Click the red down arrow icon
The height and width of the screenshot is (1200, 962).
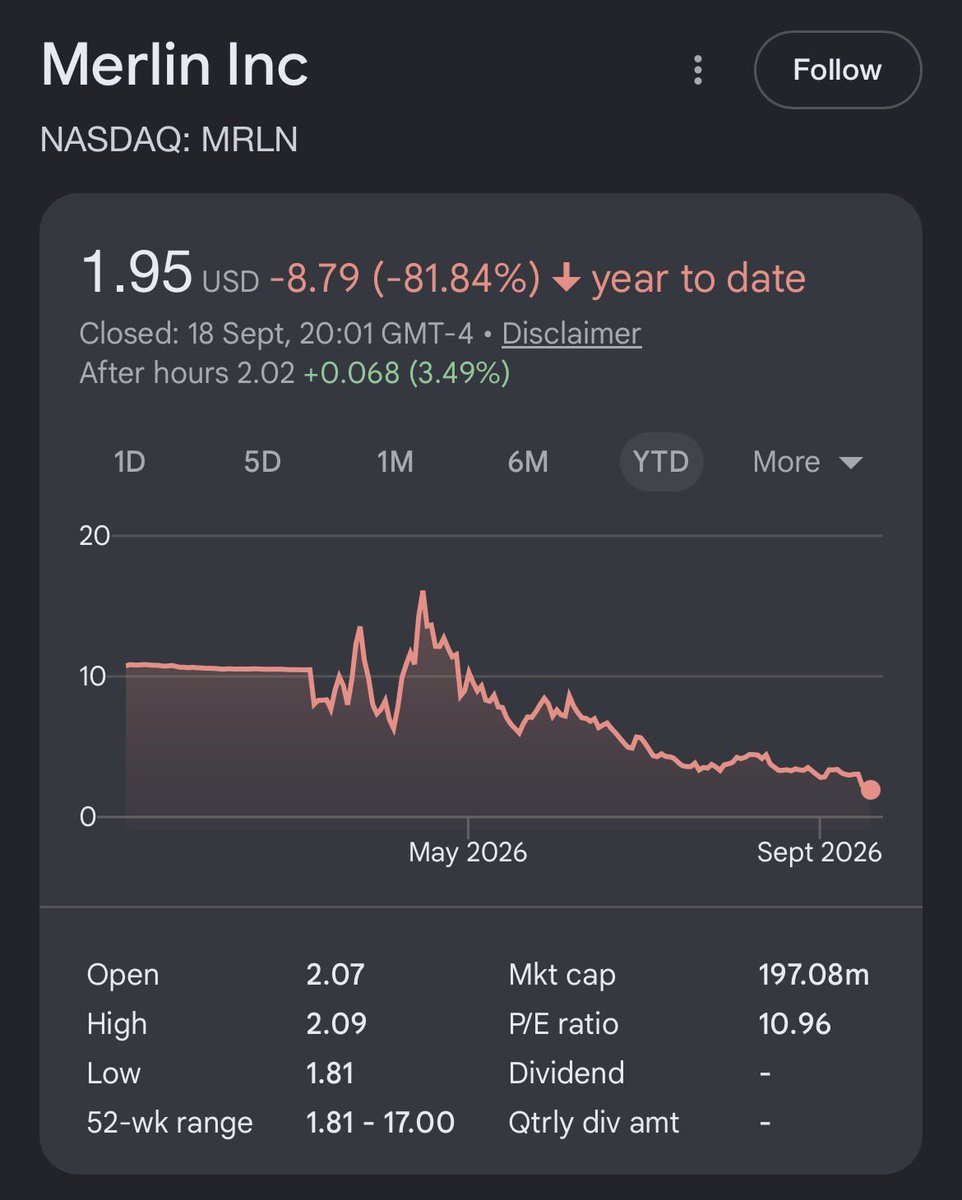pos(566,279)
